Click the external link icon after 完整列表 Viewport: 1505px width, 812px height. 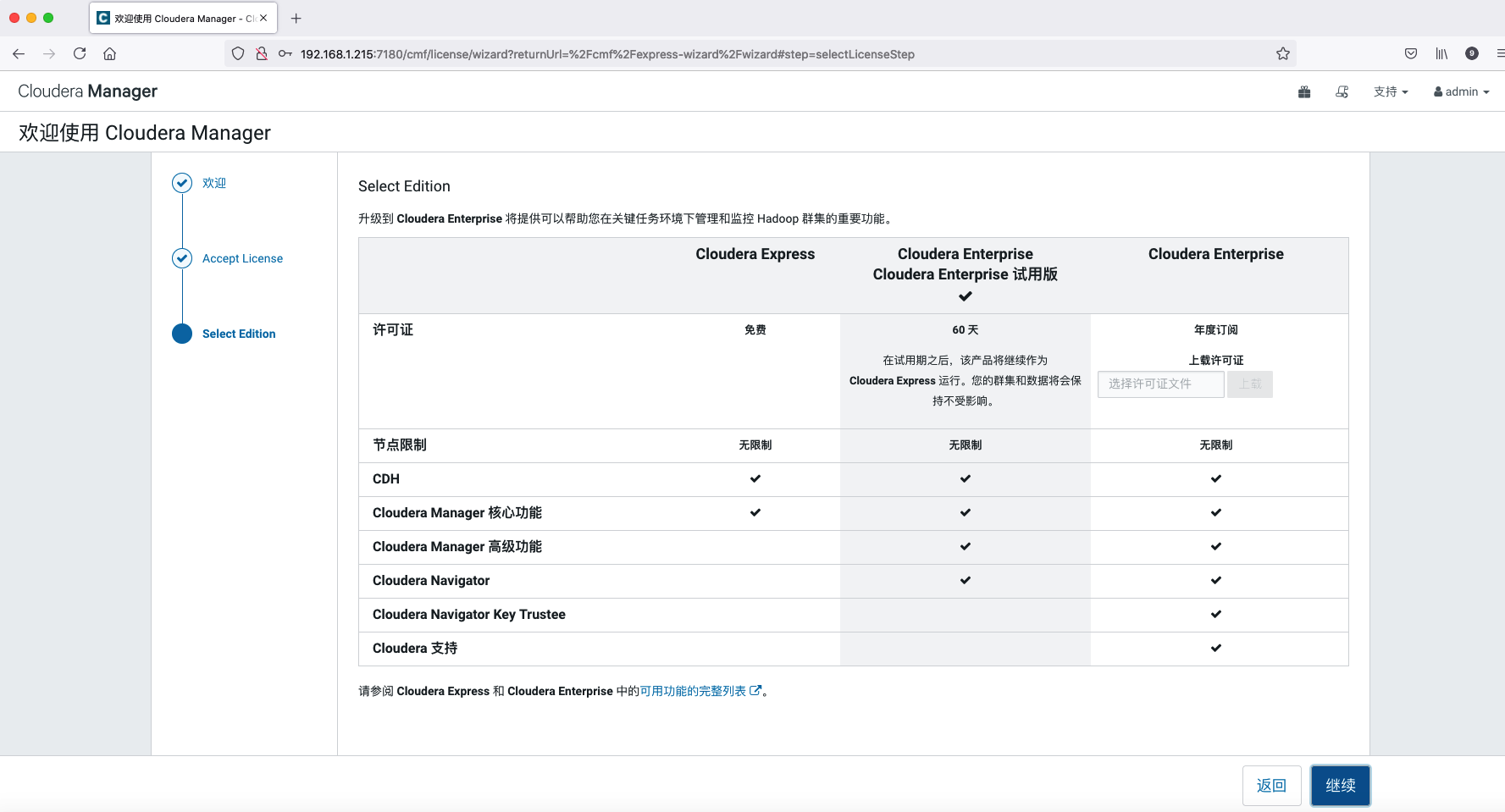coord(755,690)
